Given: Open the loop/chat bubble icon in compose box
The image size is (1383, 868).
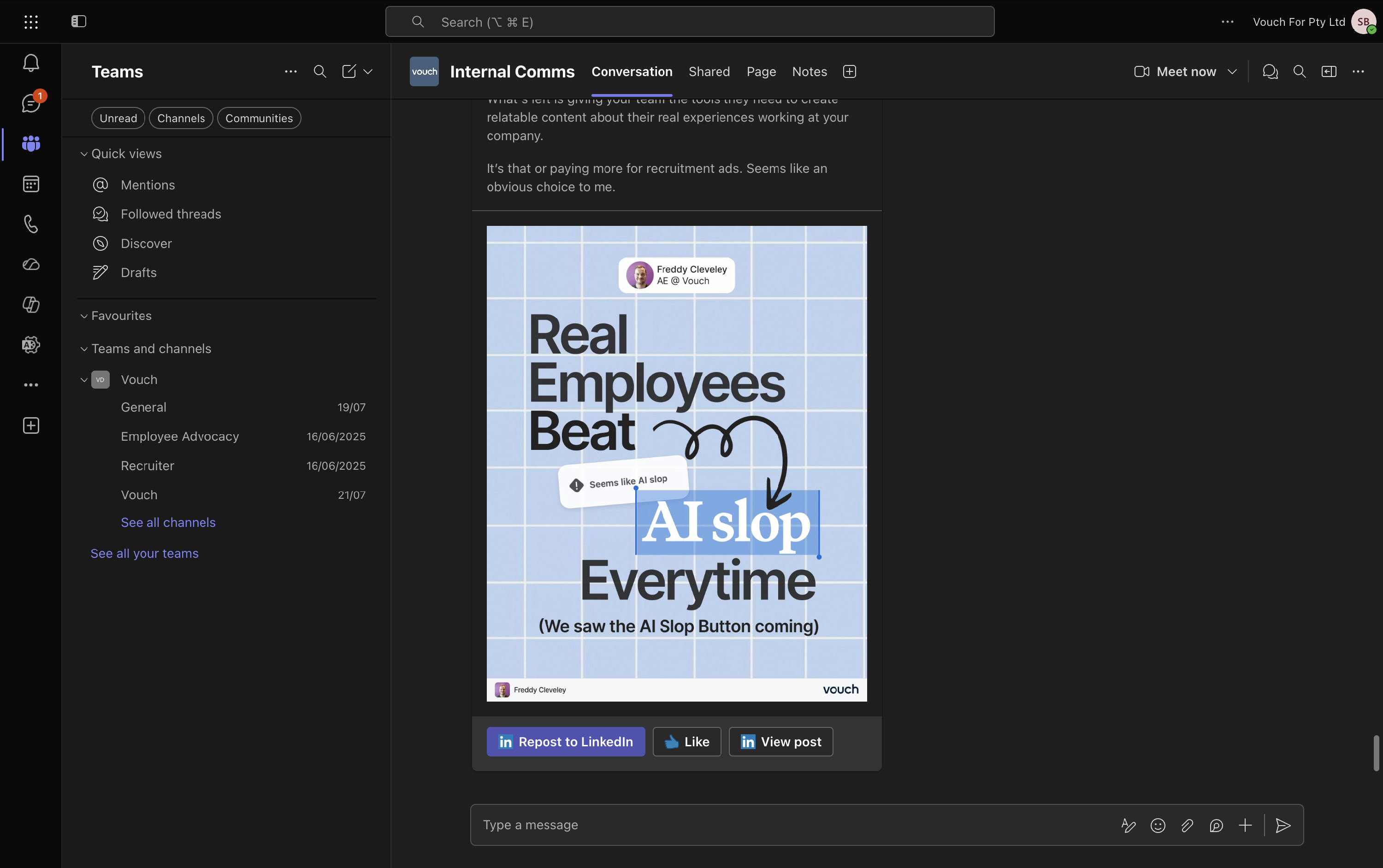Looking at the screenshot, I should coord(1216,826).
